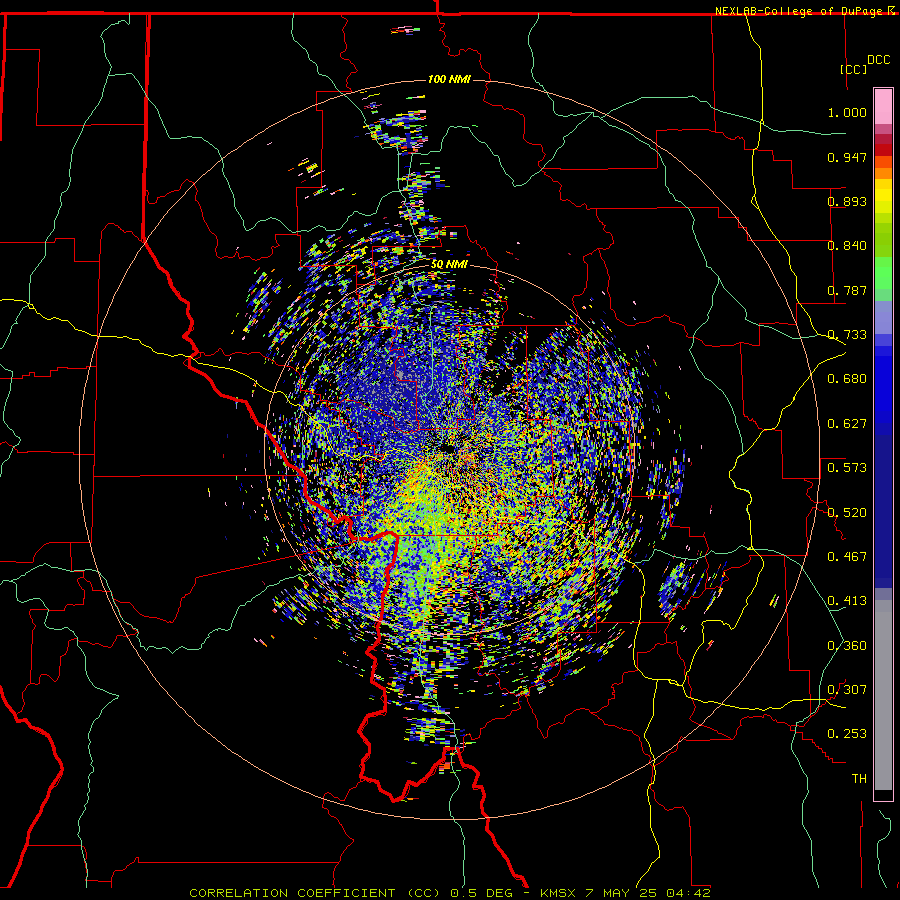Screen dimensions: 900x900
Task: Click the 1.000 scale value
Action: tap(847, 112)
